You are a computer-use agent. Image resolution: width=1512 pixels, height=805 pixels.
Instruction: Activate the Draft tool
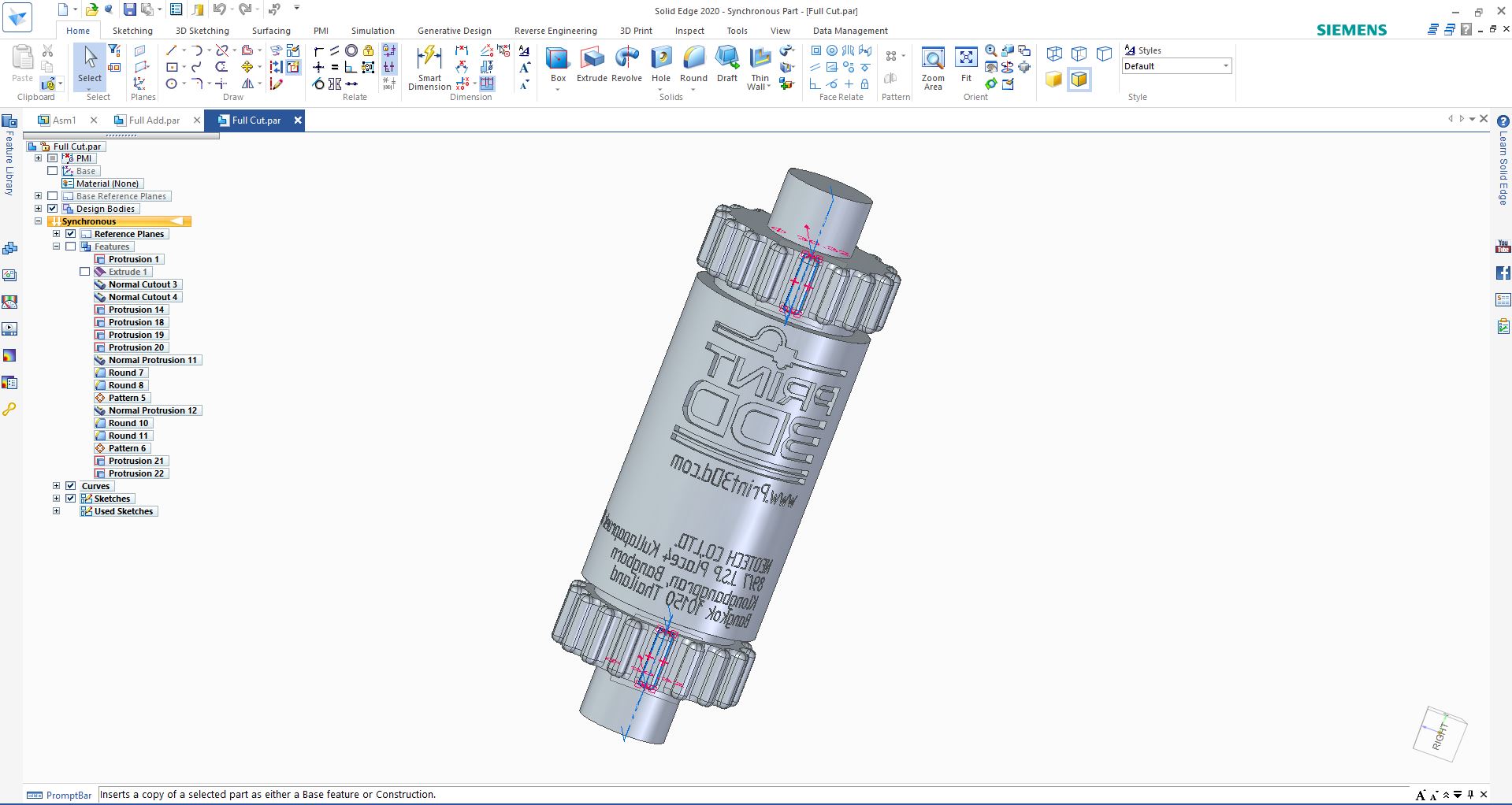[x=726, y=64]
